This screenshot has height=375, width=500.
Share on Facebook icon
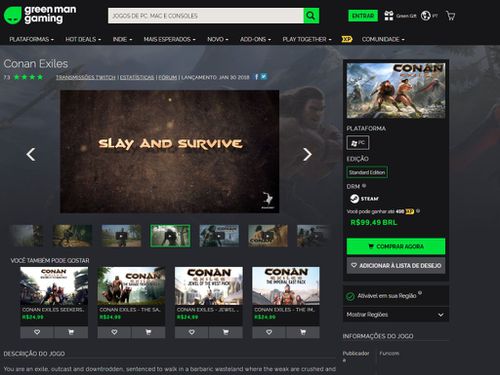256,77
